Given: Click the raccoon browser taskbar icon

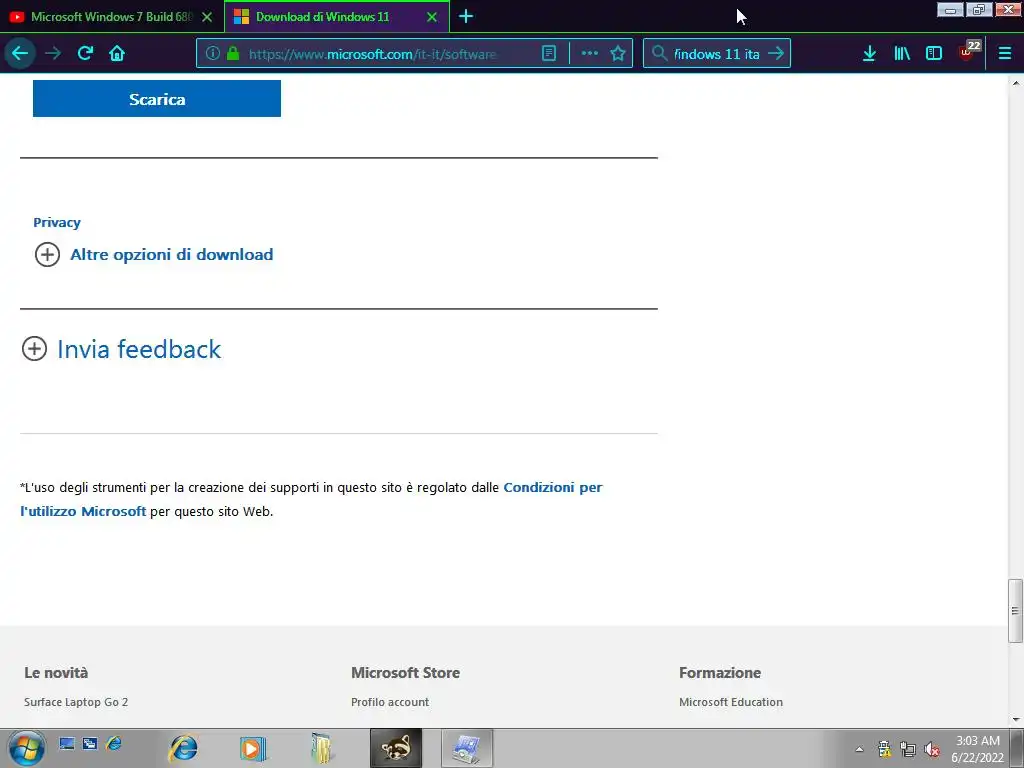Looking at the screenshot, I should click(396, 748).
